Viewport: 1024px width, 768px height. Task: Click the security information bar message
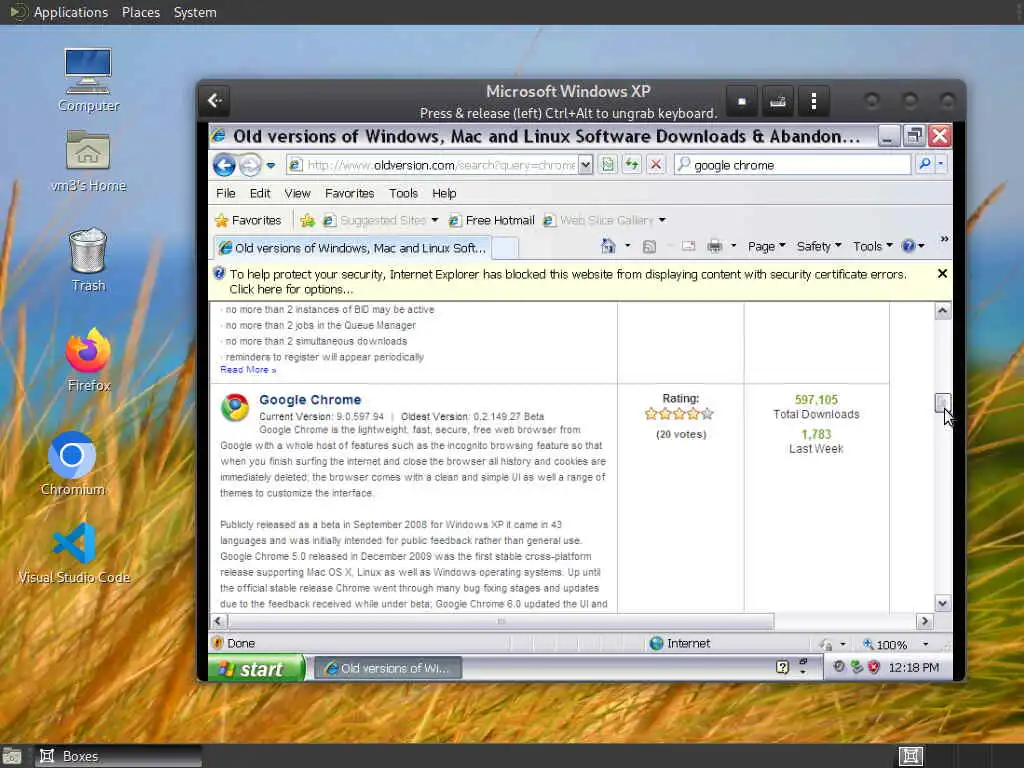[568, 281]
